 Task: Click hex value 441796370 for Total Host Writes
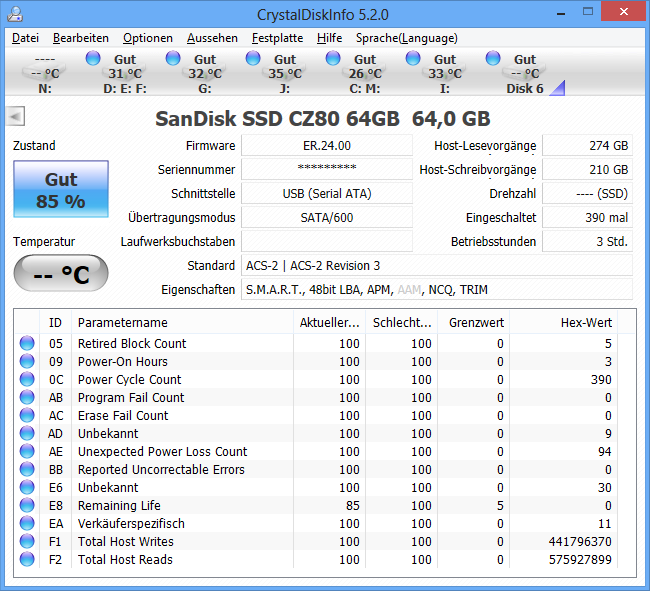580,542
